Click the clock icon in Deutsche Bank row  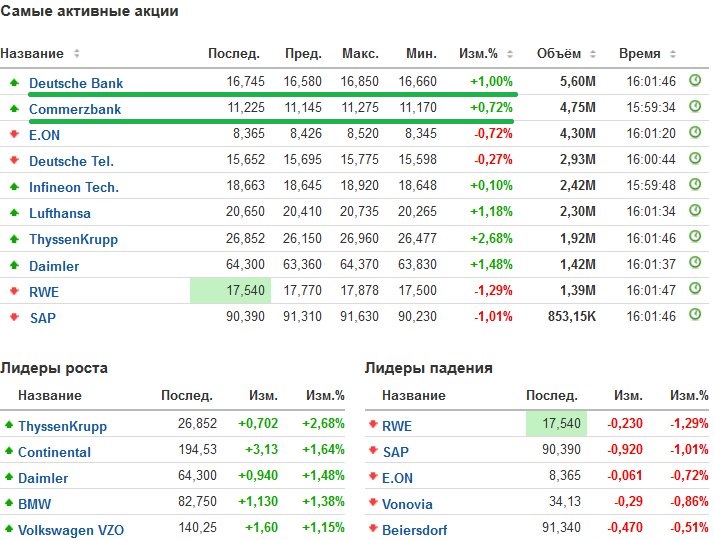[x=696, y=81]
